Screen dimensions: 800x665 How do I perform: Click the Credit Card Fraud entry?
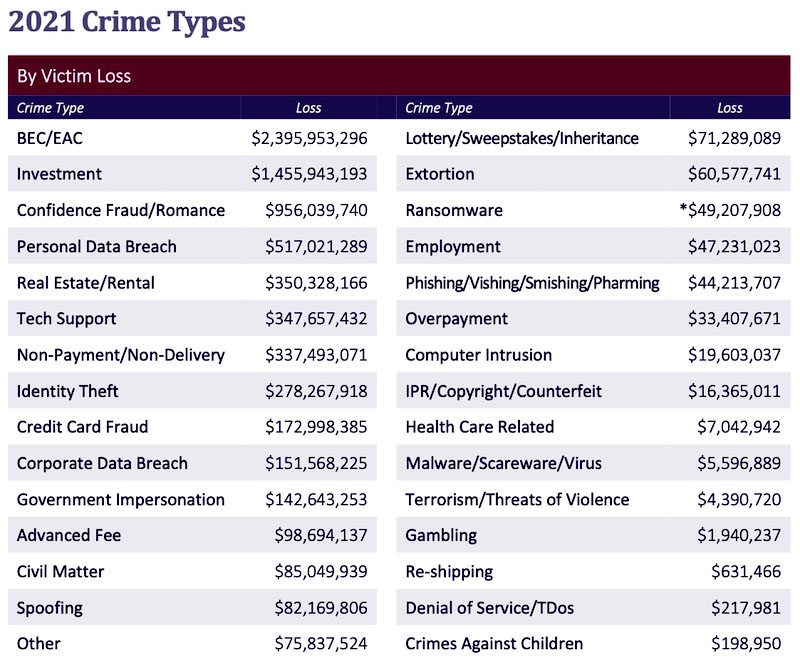[x=82, y=427]
